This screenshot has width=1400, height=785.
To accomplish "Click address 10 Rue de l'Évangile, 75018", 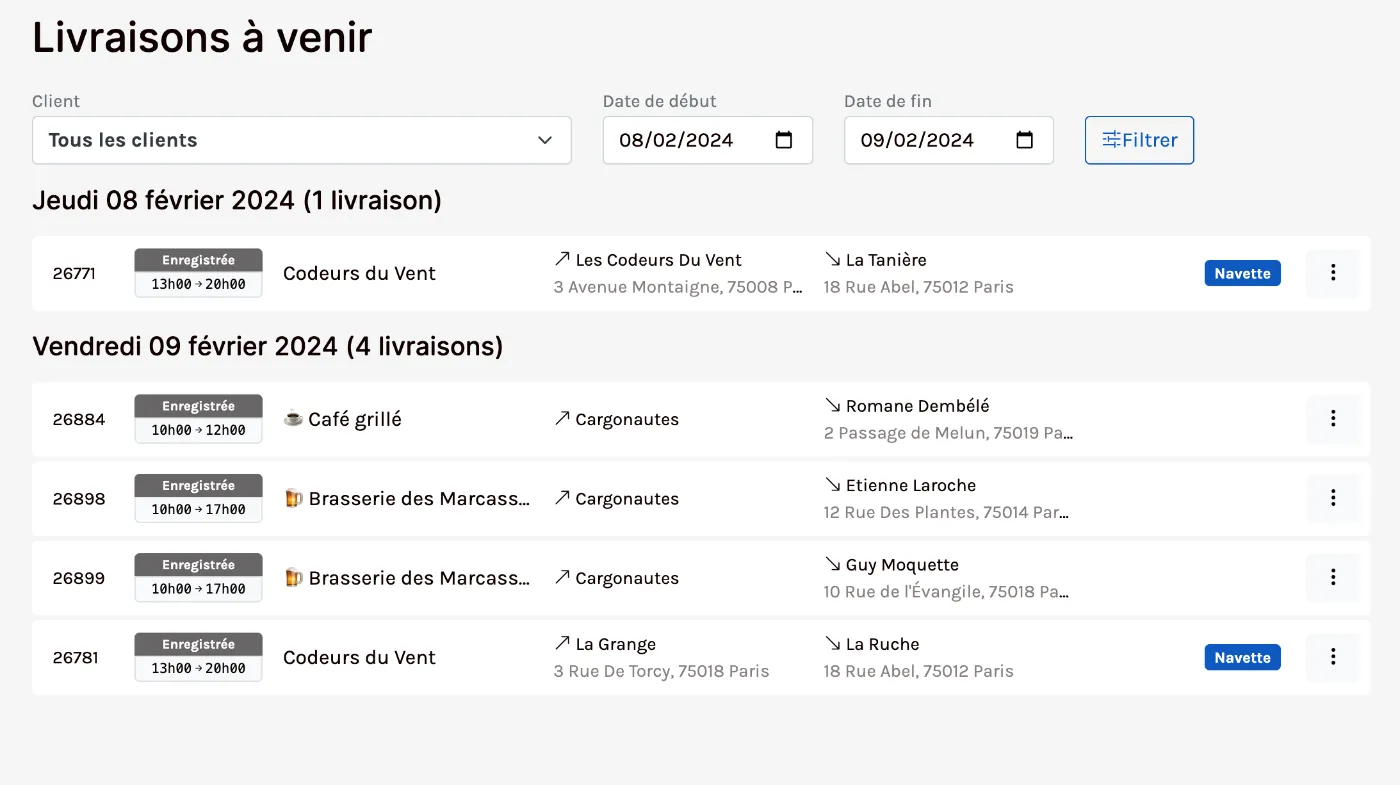I will pos(946,591).
